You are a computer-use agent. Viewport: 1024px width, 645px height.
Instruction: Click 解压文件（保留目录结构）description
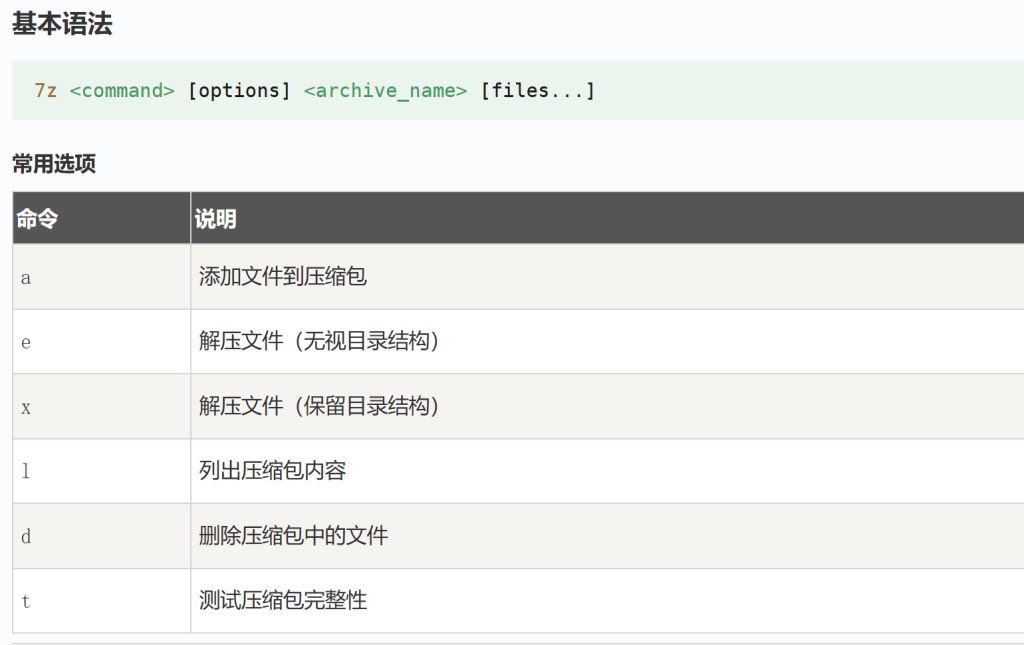319,405
